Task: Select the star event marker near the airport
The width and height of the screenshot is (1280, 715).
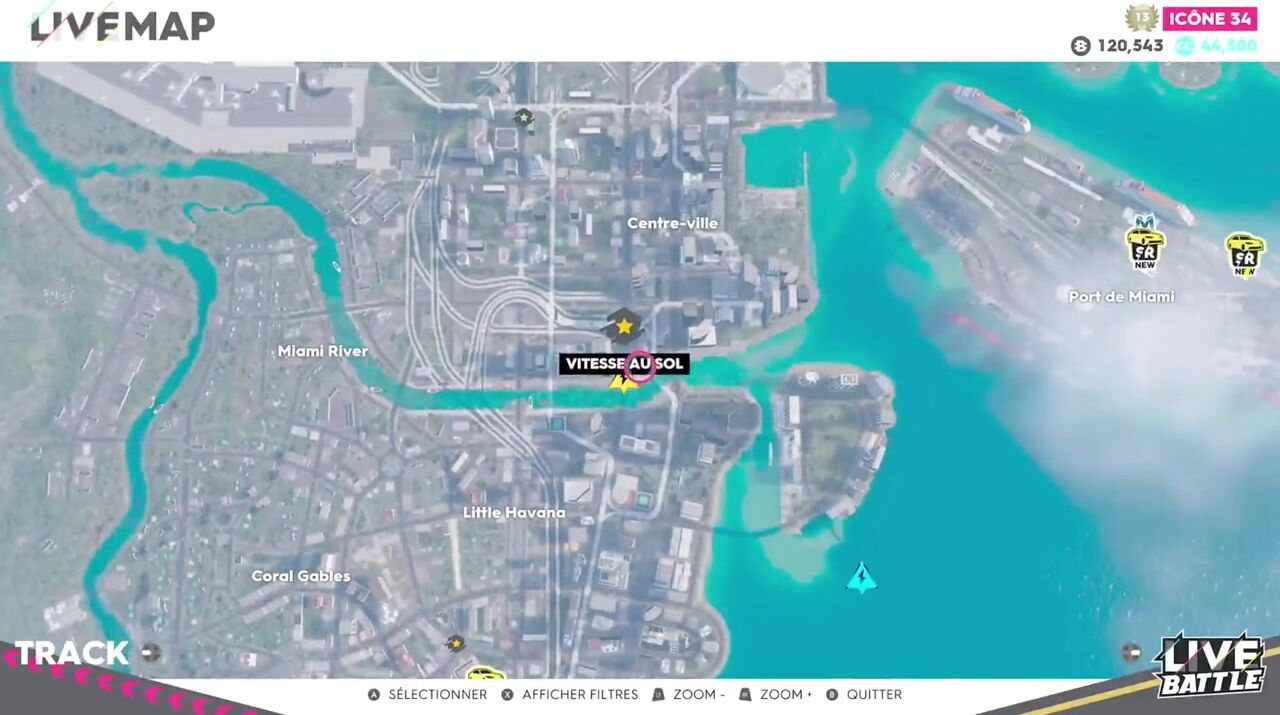Action: (522, 117)
